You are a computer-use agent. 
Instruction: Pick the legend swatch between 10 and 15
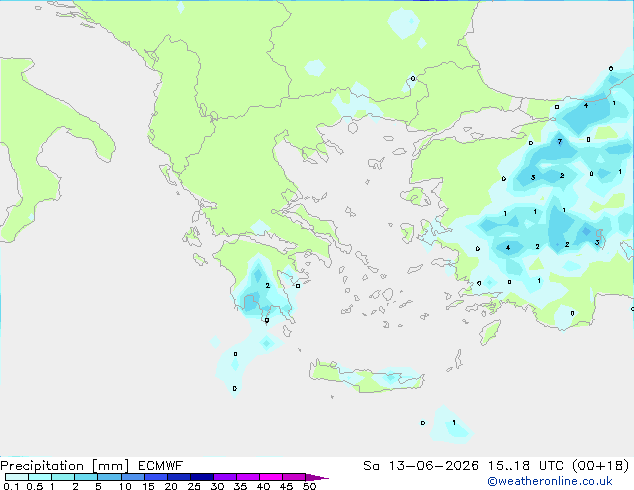pos(133,477)
